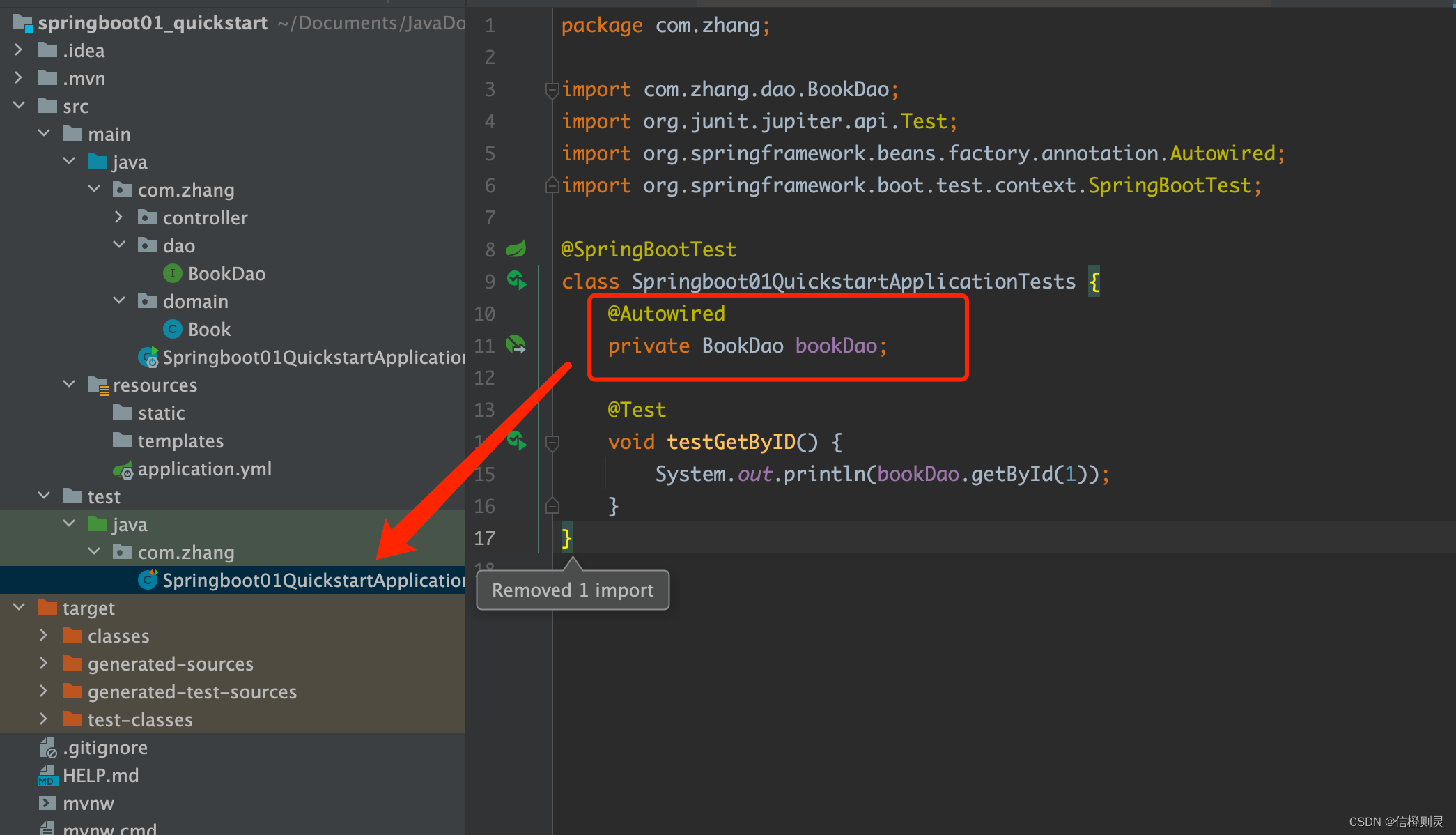
Task: Select the Book class under domain
Action: pos(209,330)
